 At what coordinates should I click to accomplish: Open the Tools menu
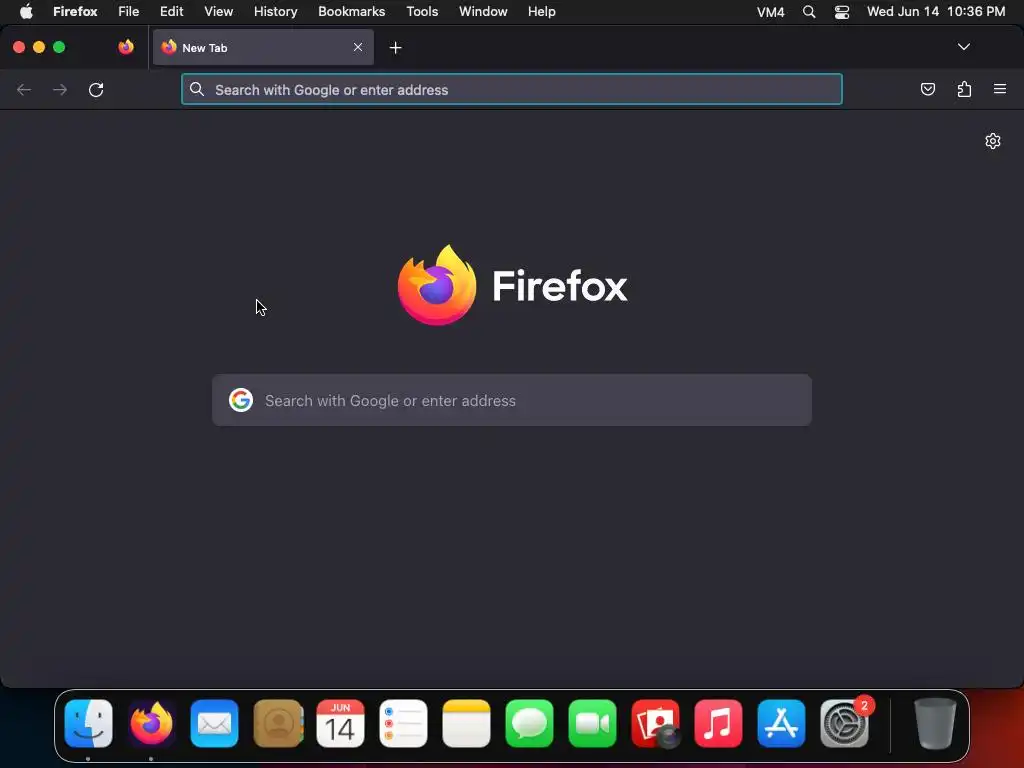coord(422,12)
